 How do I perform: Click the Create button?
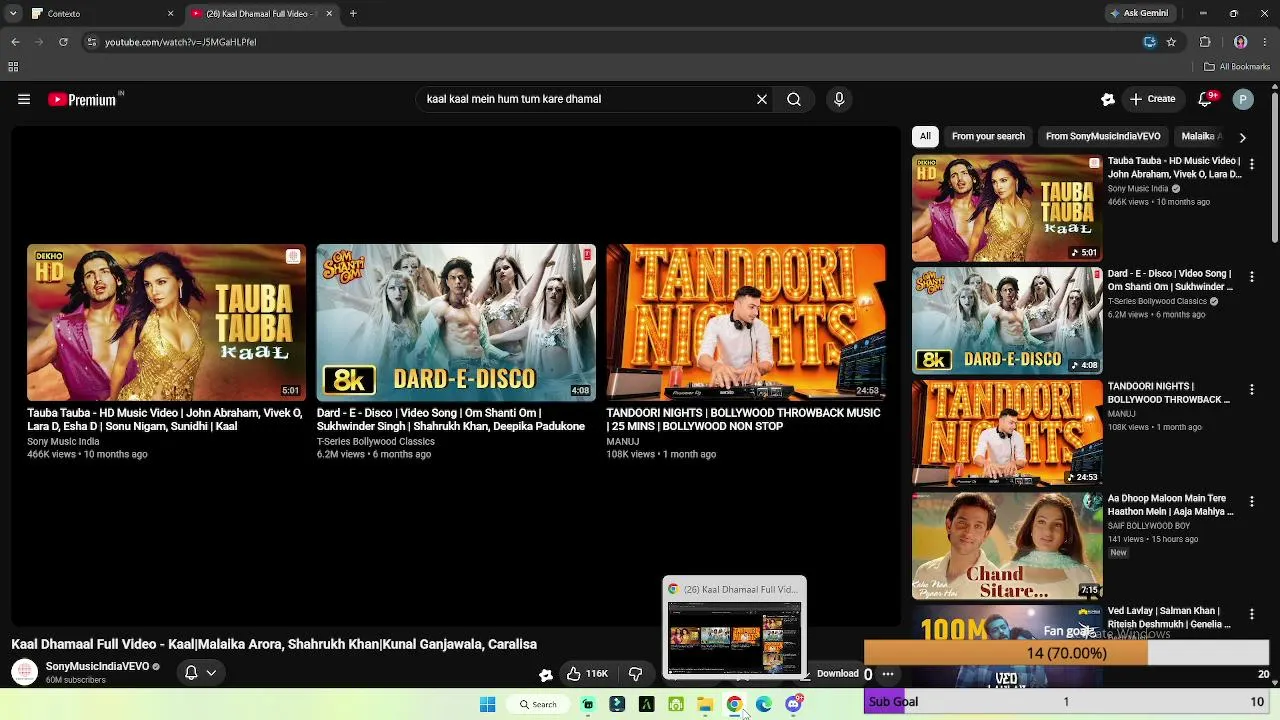coord(1152,99)
